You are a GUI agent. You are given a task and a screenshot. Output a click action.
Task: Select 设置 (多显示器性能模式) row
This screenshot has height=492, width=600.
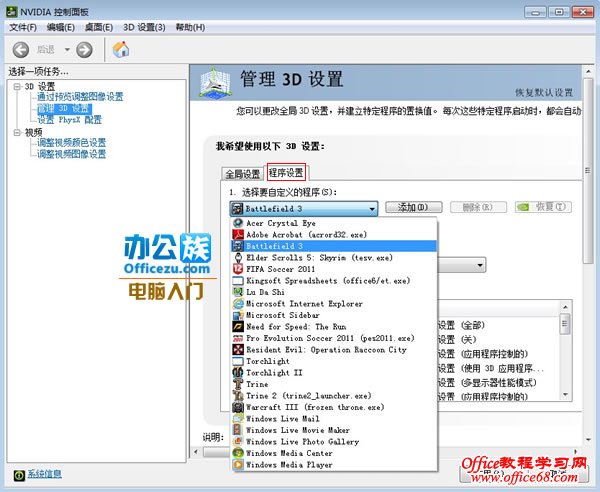(x=487, y=383)
